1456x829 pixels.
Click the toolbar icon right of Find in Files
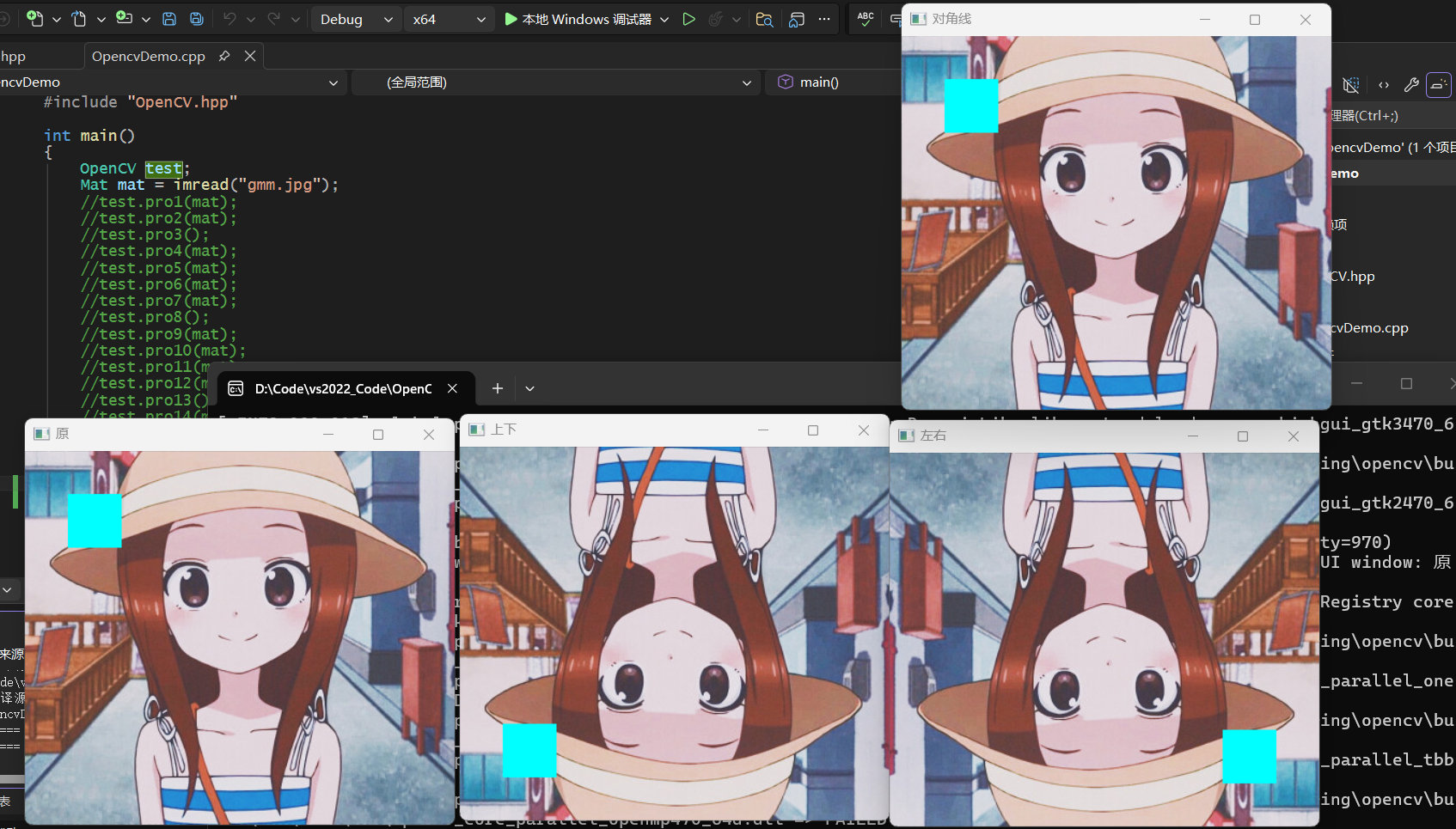click(x=797, y=19)
